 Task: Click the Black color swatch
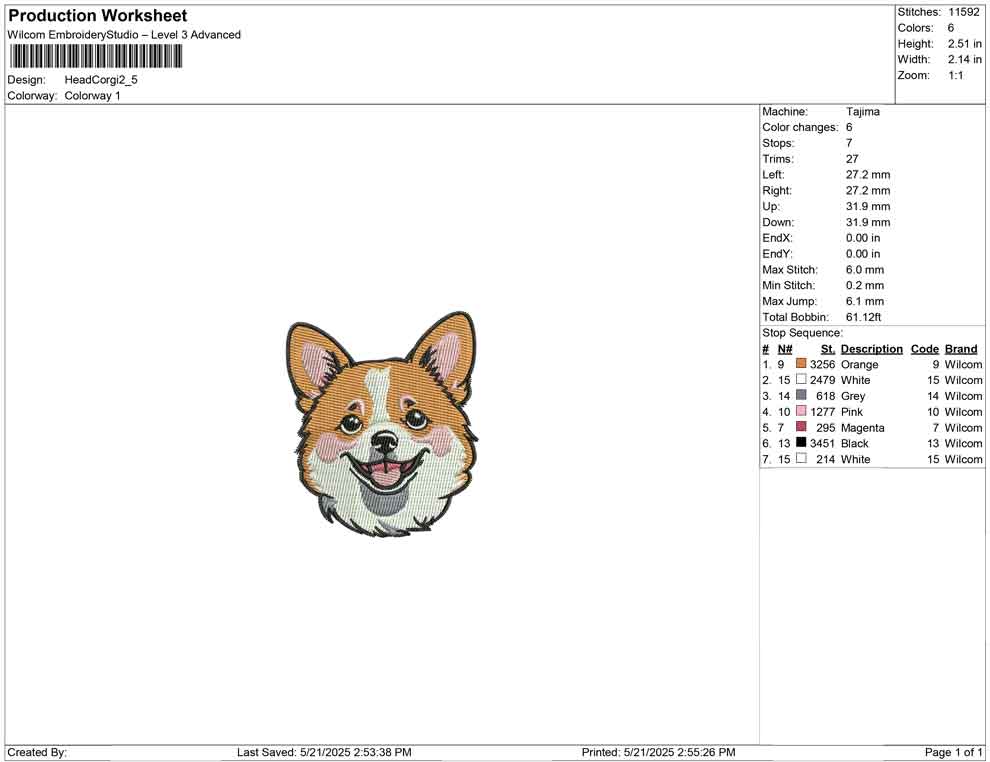[801, 443]
